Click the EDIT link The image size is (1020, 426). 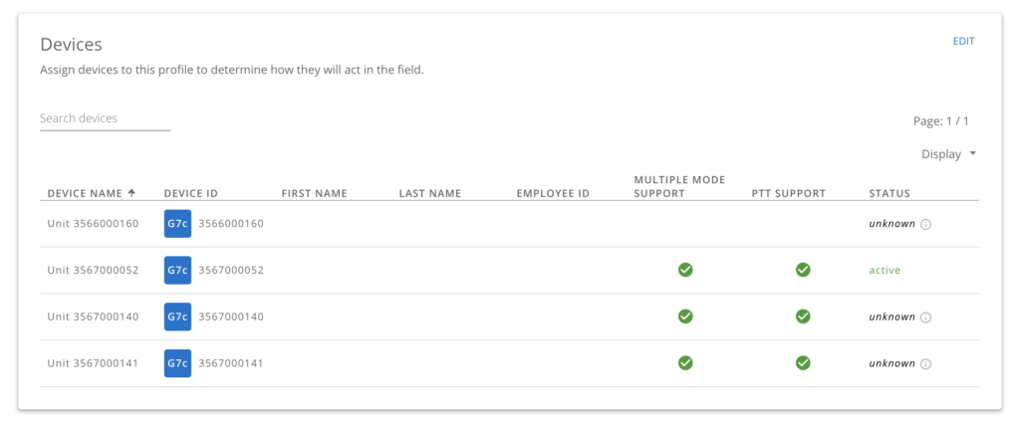point(963,41)
